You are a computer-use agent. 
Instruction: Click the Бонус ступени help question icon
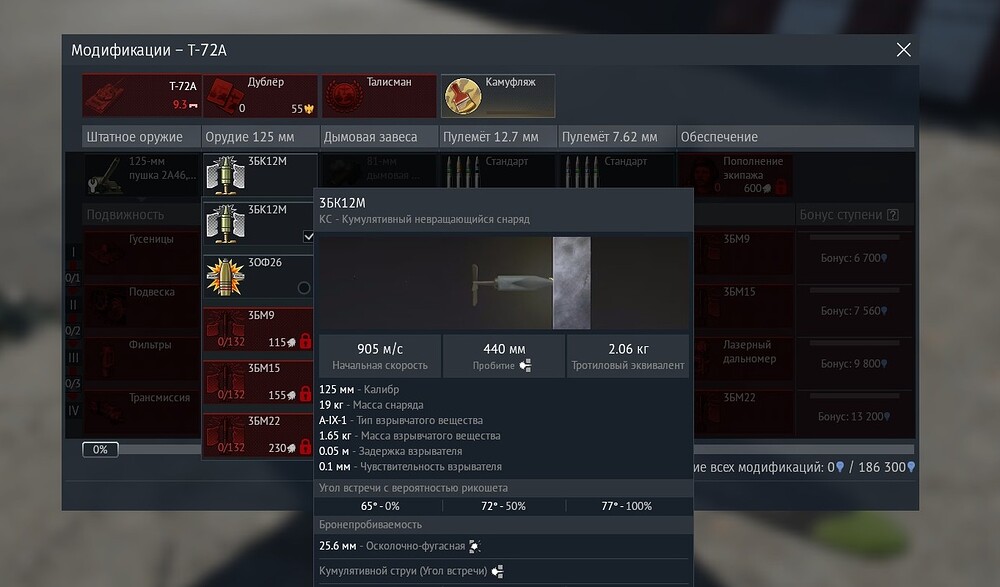coord(893,215)
